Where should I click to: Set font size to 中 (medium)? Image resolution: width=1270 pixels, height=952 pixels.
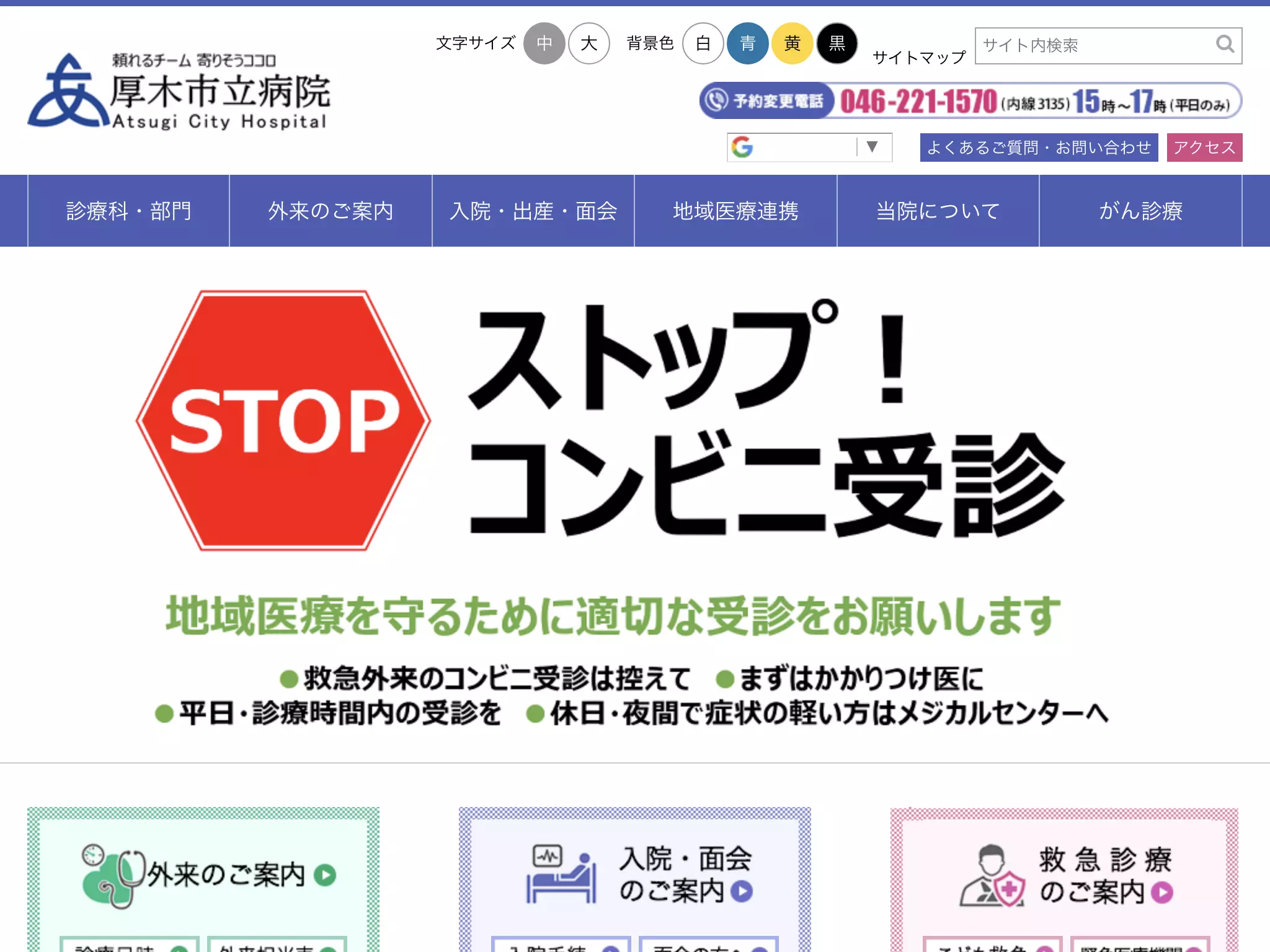point(544,43)
